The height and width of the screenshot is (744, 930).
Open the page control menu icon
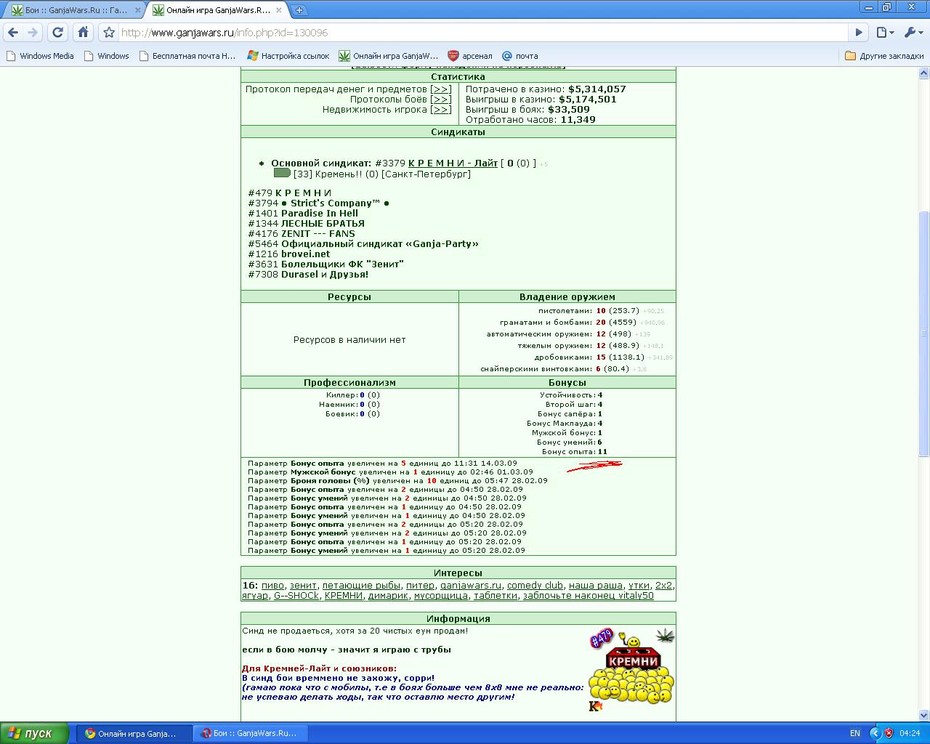click(x=884, y=33)
